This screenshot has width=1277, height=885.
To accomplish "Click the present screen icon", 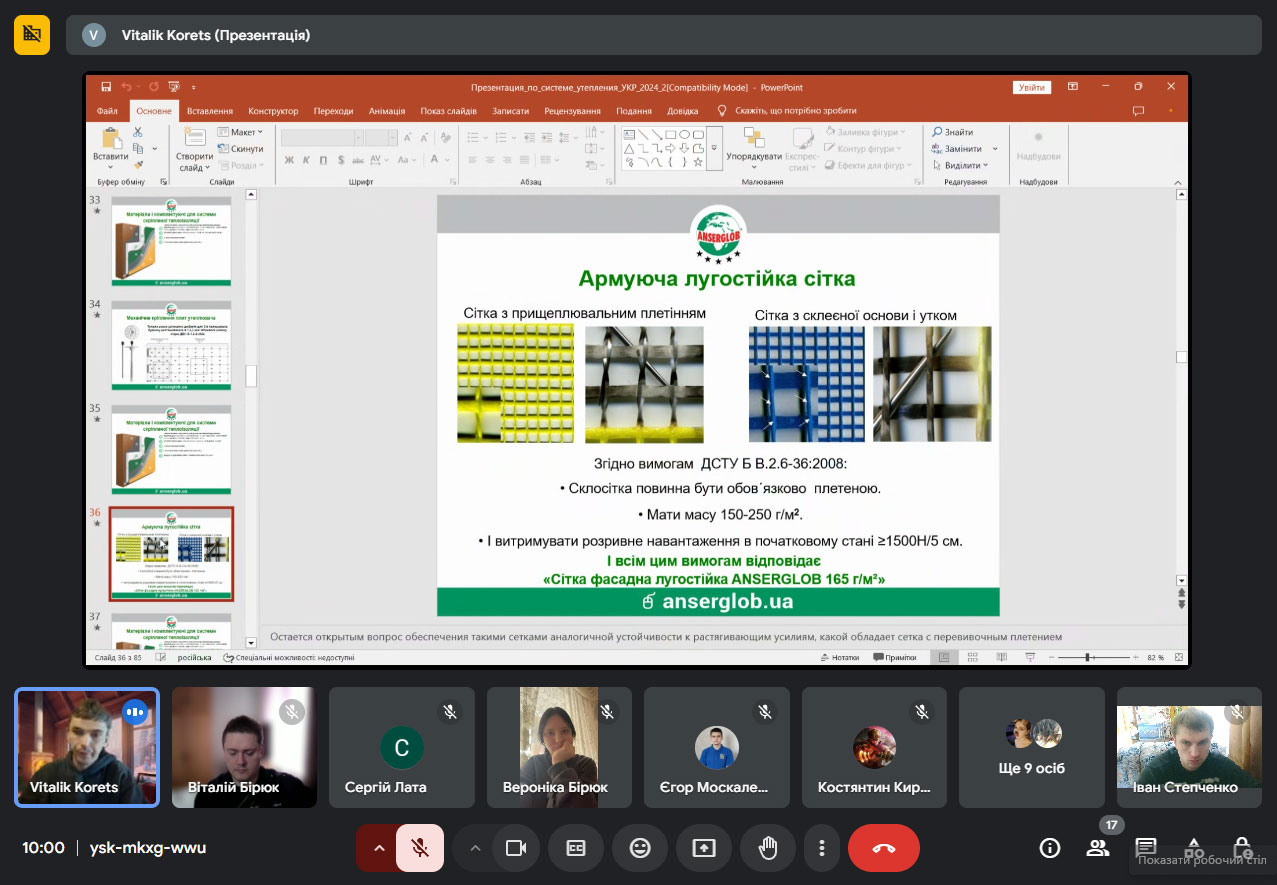I will click(x=704, y=848).
